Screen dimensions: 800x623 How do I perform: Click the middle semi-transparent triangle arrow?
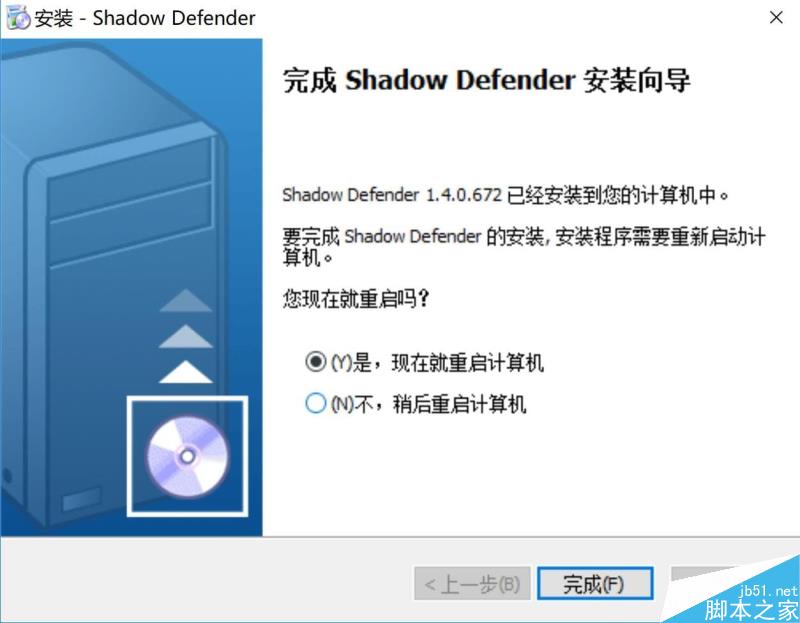click(186, 336)
